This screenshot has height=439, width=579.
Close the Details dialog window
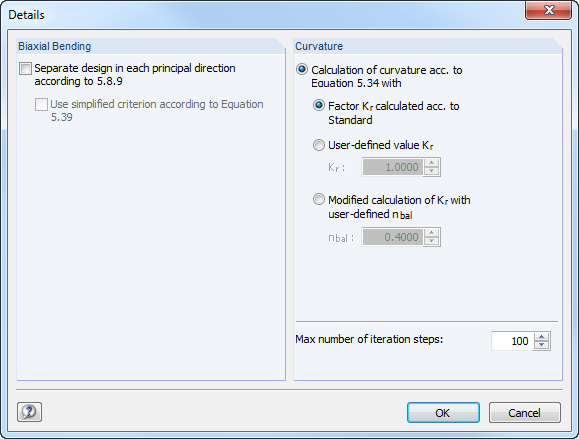pyautogui.click(x=548, y=10)
